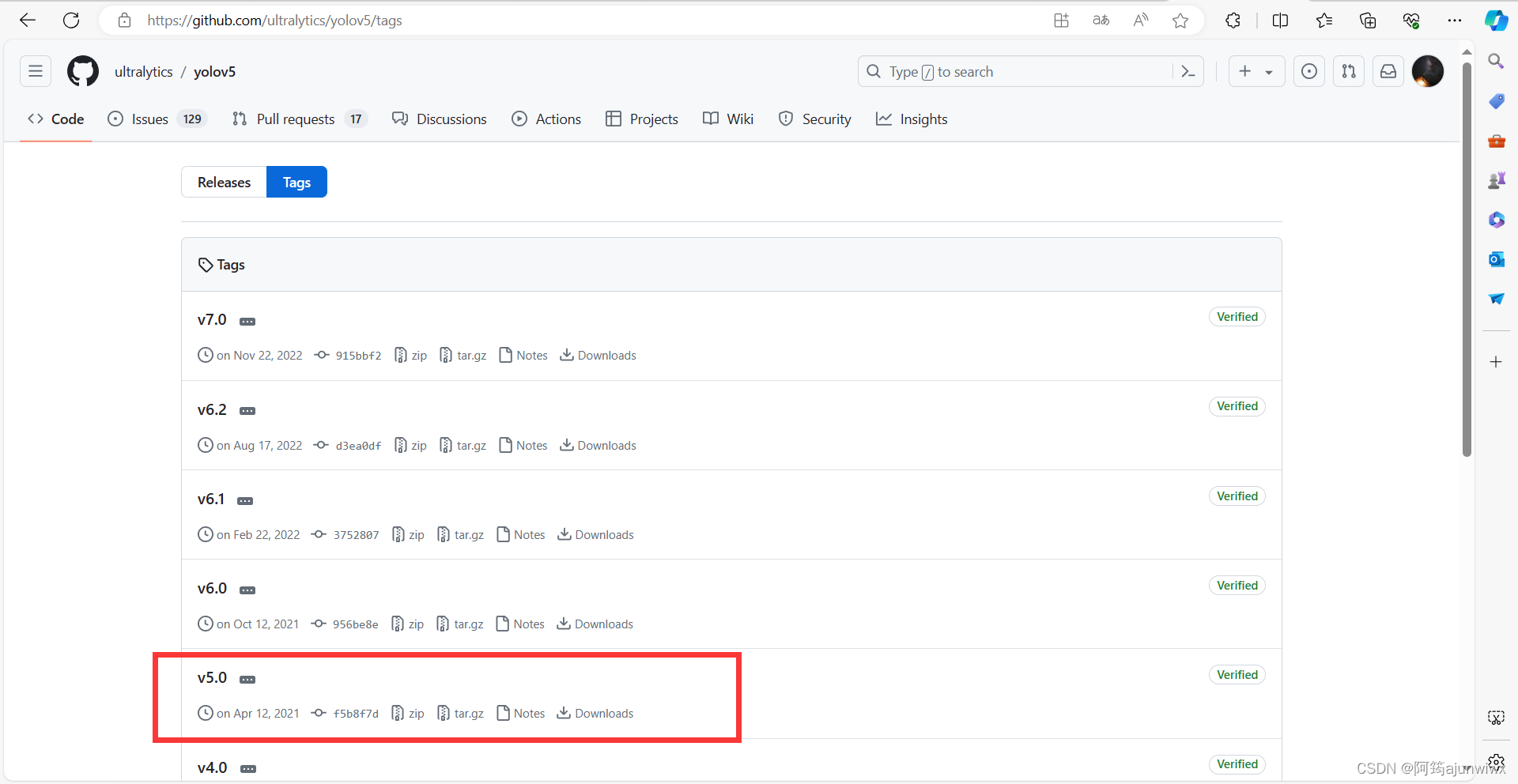Viewport: 1518px width, 784px height.
Task: Expand the create new plus dropdown
Action: pyautogui.click(x=1256, y=71)
